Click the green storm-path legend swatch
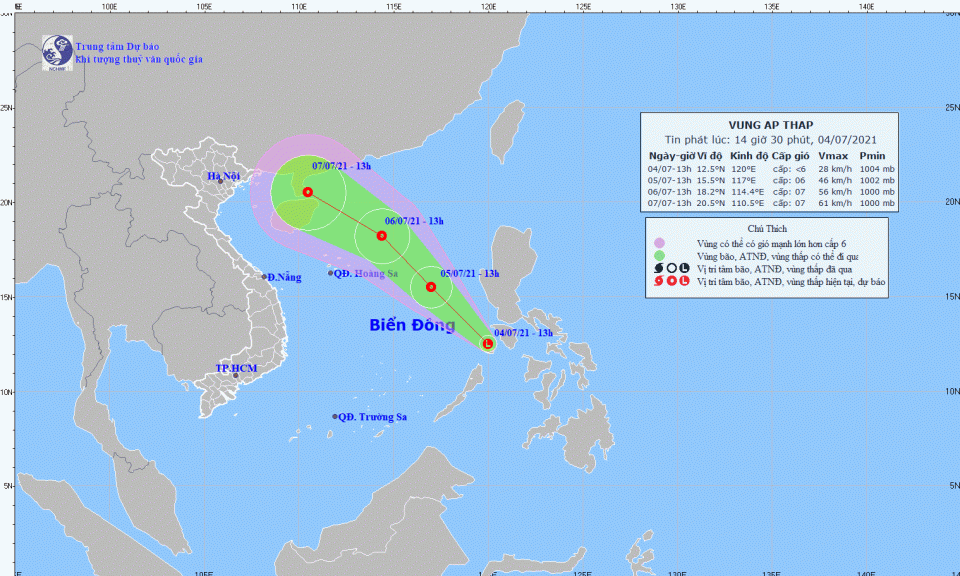 coord(658,256)
